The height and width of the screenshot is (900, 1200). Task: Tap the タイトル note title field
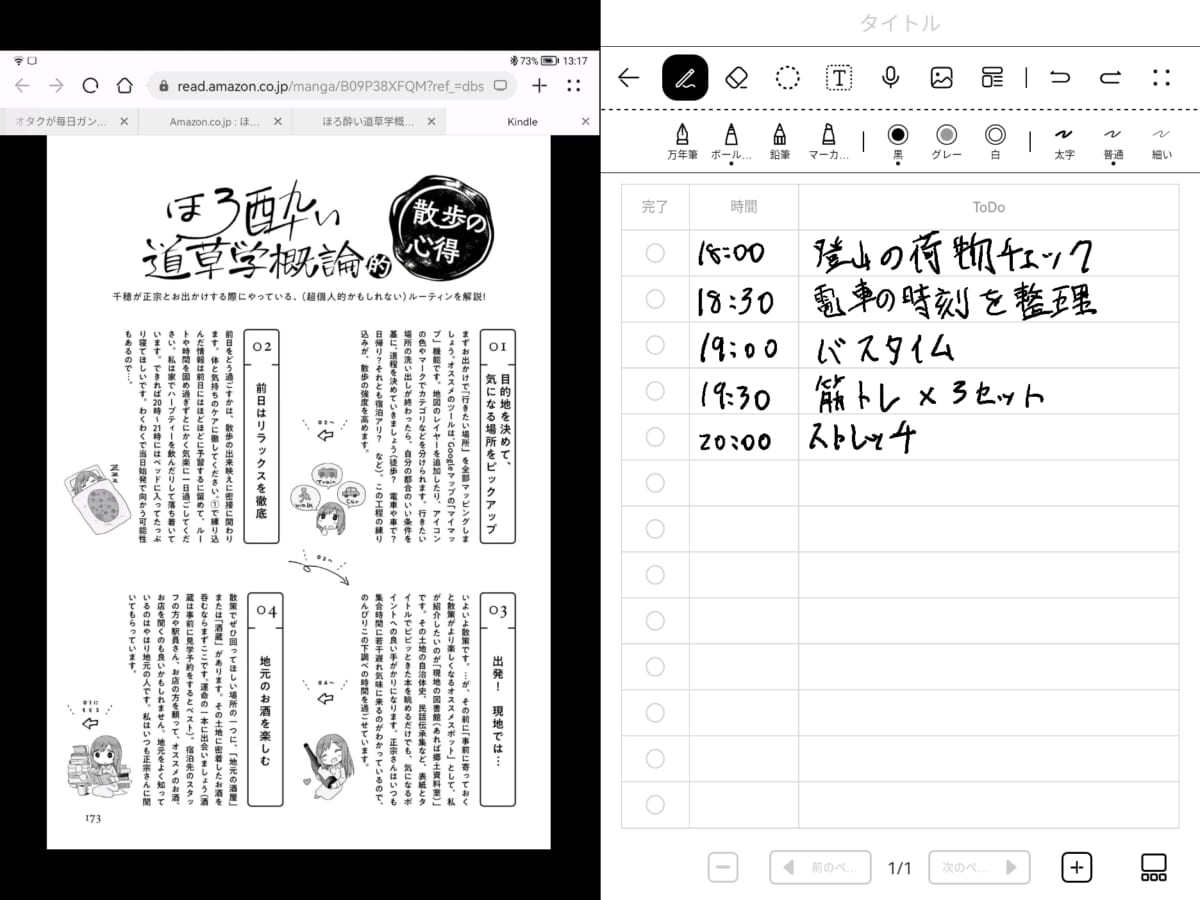(900, 23)
